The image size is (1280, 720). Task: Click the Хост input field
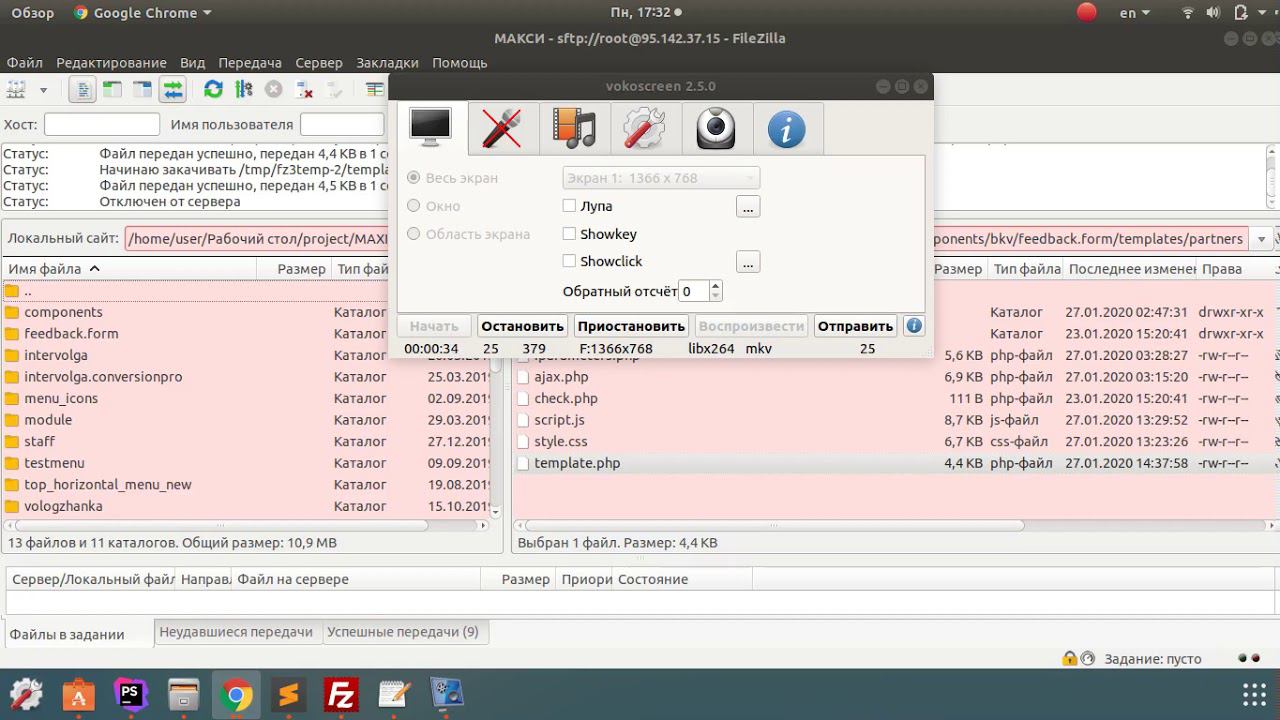(x=102, y=124)
